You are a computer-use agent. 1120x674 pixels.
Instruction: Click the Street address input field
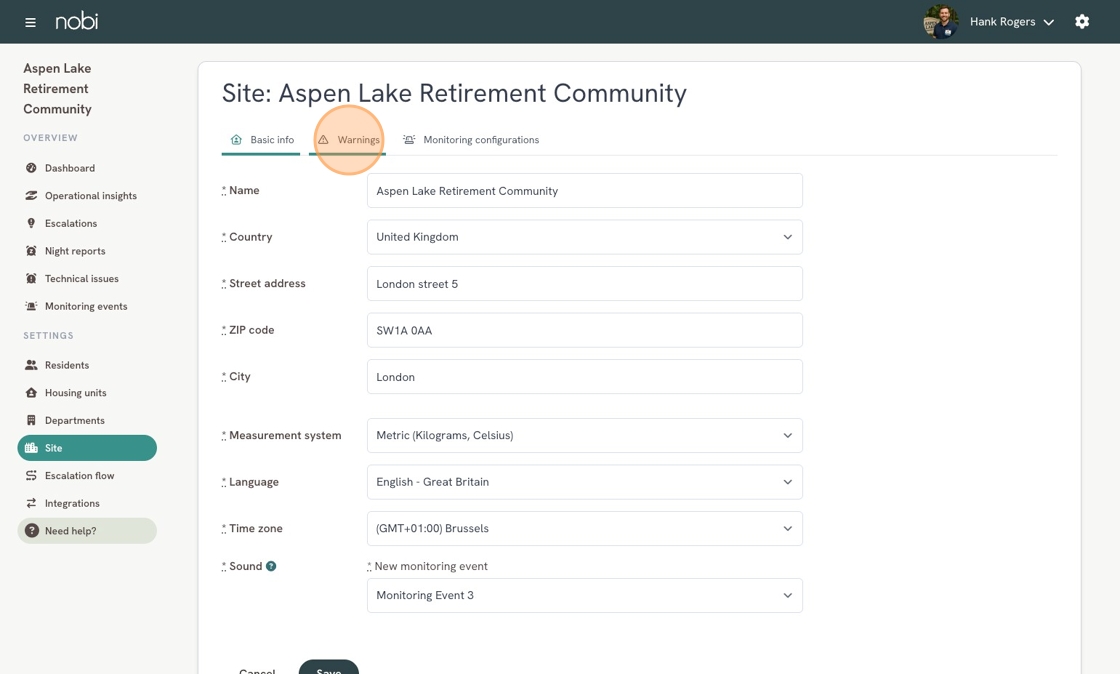click(x=584, y=283)
